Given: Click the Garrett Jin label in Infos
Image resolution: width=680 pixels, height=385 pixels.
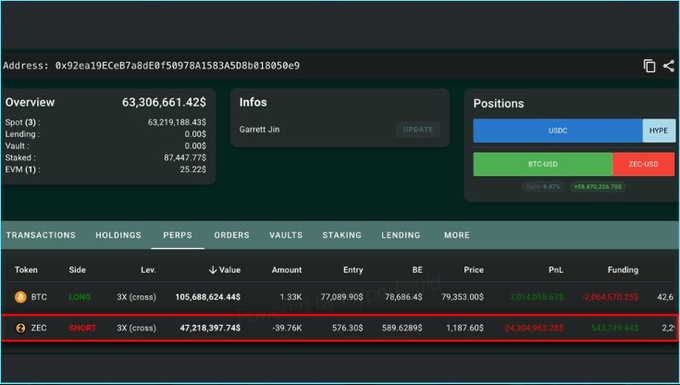Looking at the screenshot, I should pyautogui.click(x=259, y=129).
